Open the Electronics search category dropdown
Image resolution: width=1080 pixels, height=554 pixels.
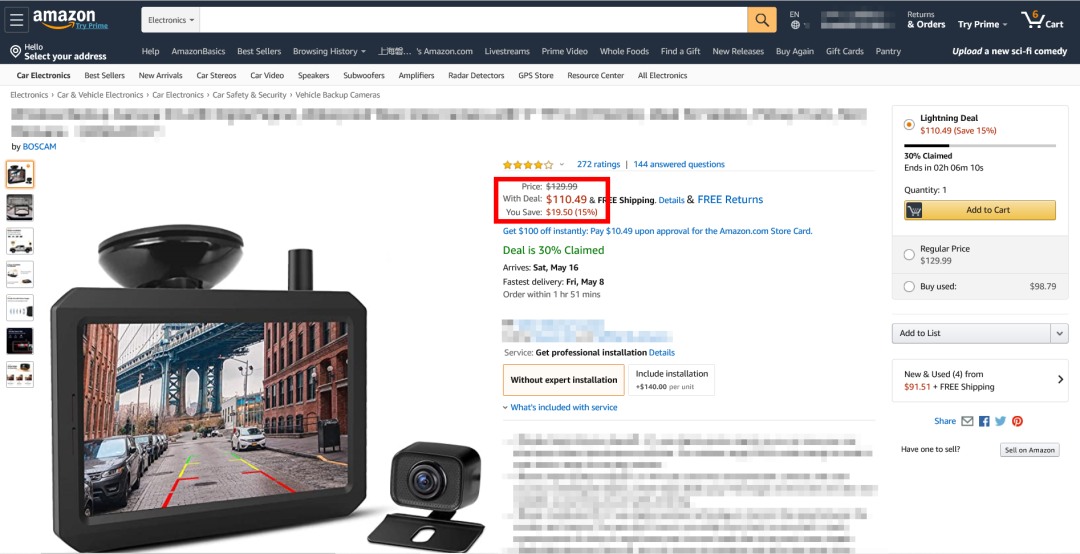[x=171, y=20]
